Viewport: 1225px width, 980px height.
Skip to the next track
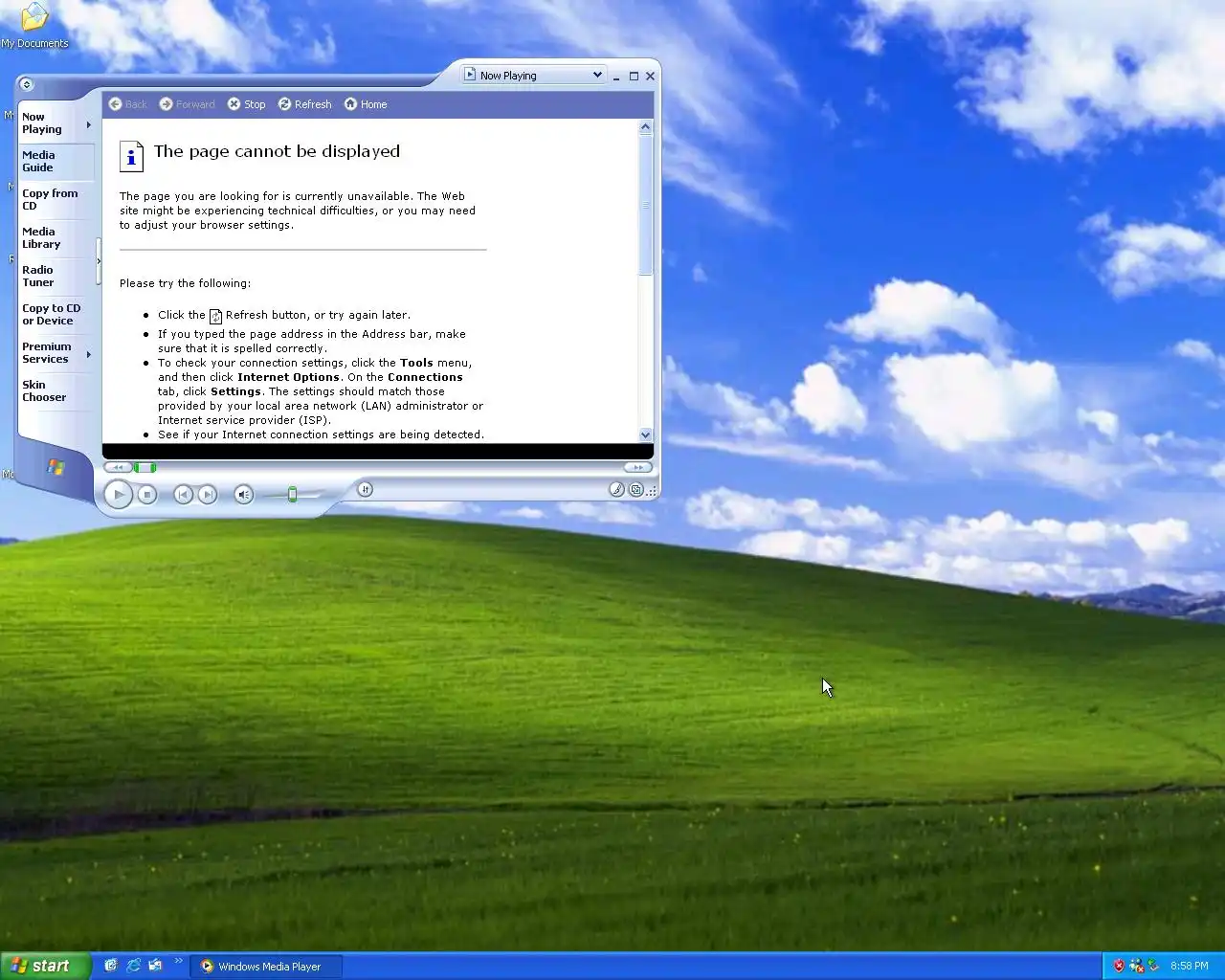point(207,494)
